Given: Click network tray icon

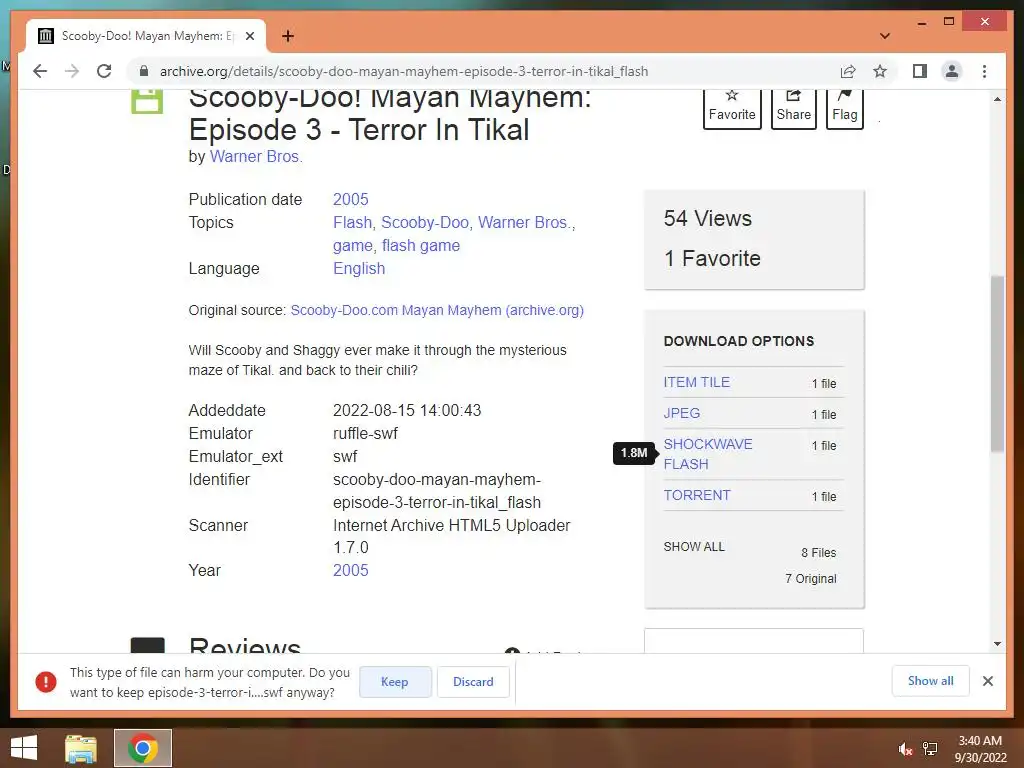Looking at the screenshot, I should 930,749.
